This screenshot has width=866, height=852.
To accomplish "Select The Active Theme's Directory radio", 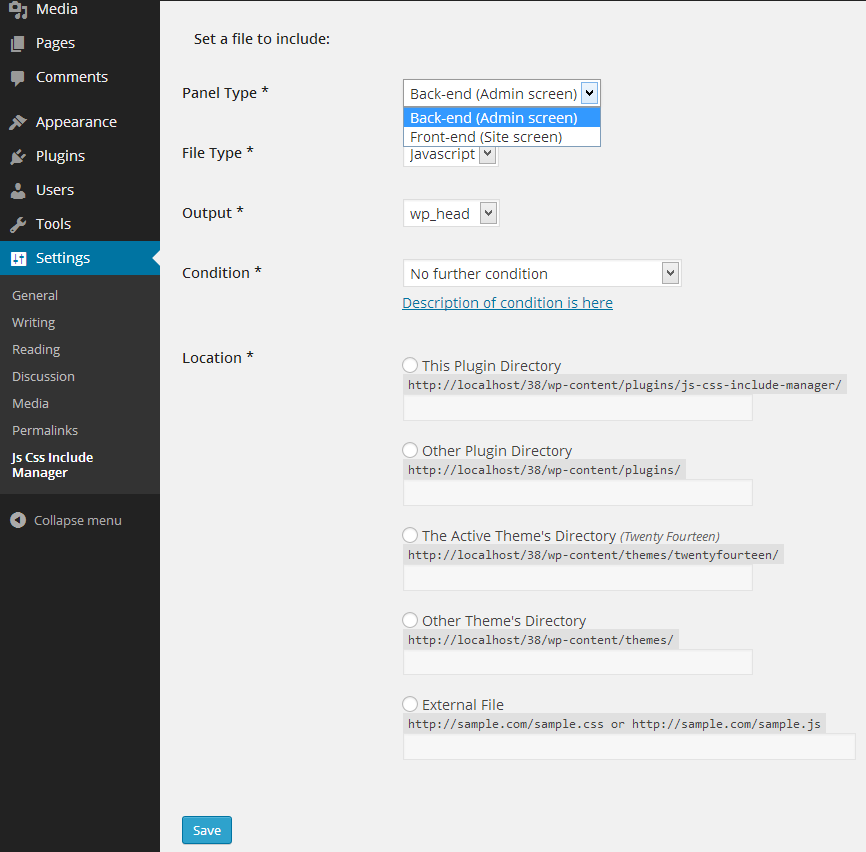I will 410,535.
